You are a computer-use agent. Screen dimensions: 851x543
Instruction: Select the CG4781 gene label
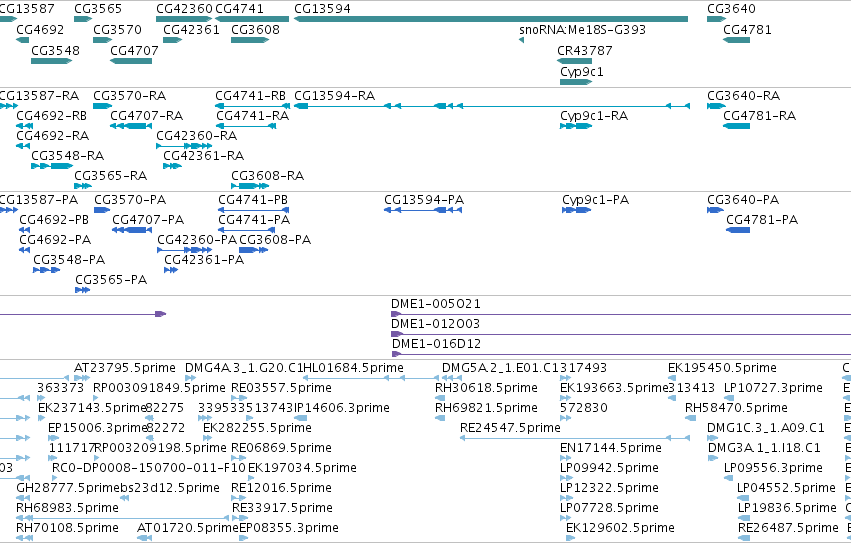tap(747, 29)
